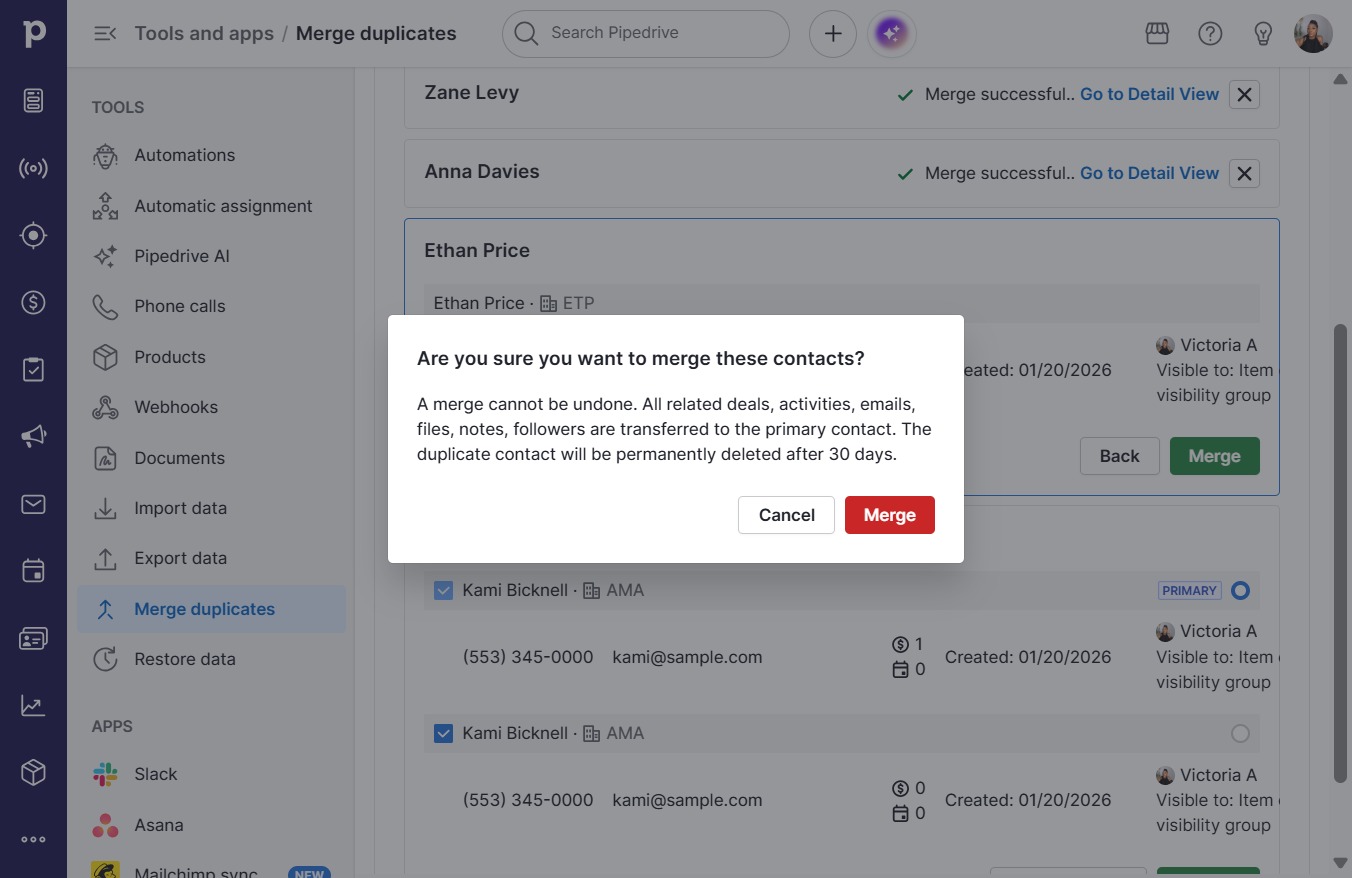Open the Slack app entry

point(211,774)
